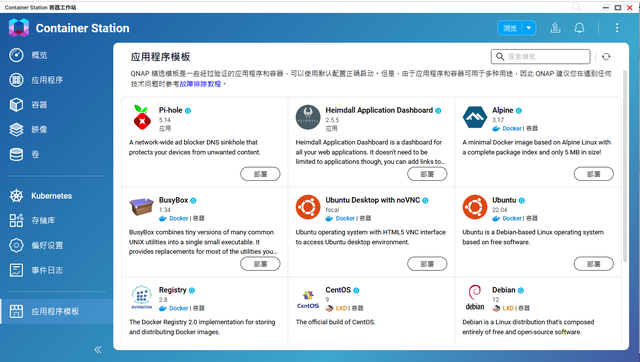Viewport: 640px width, 362px height.
Task: Click the refresh templates icon
Action: coord(606,57)
